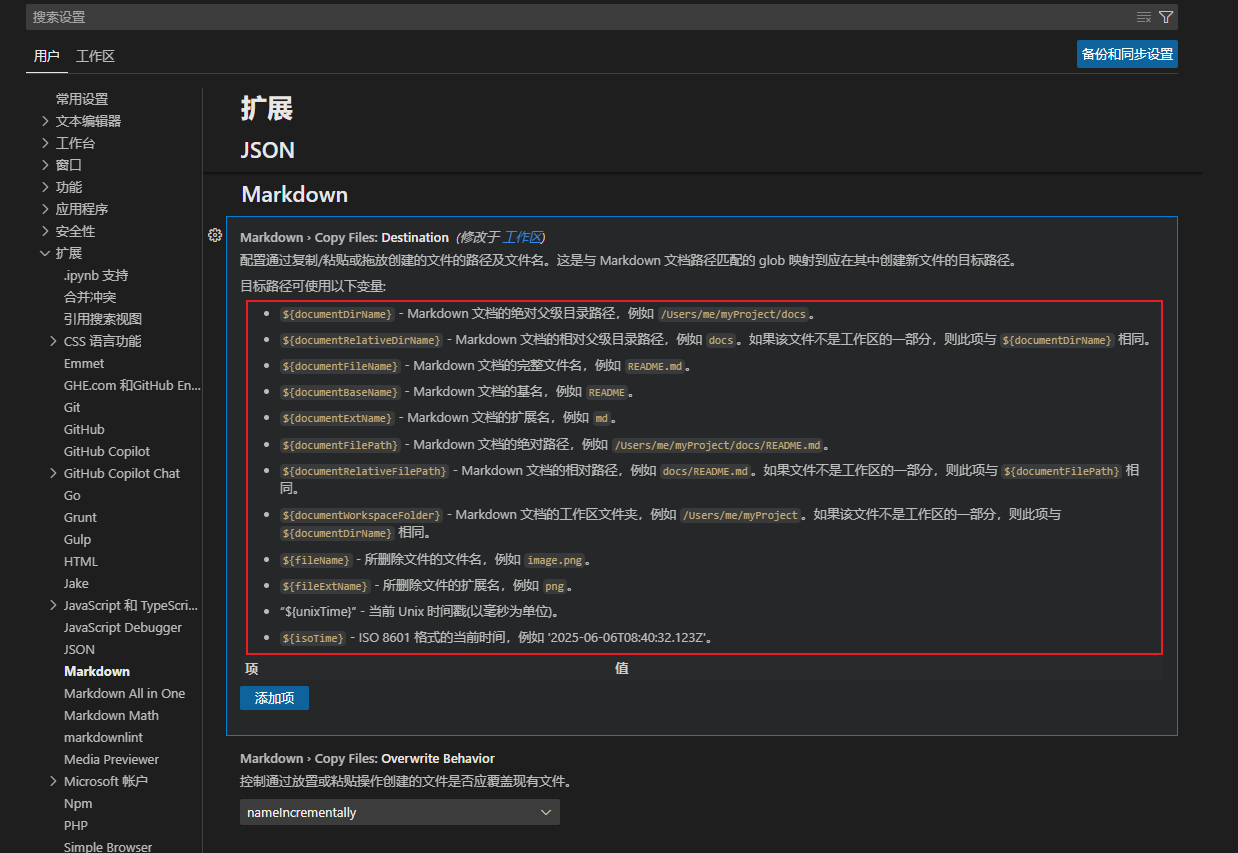
Task: Click the 搜索设置 search field
Action: click(x=400, y=17)
